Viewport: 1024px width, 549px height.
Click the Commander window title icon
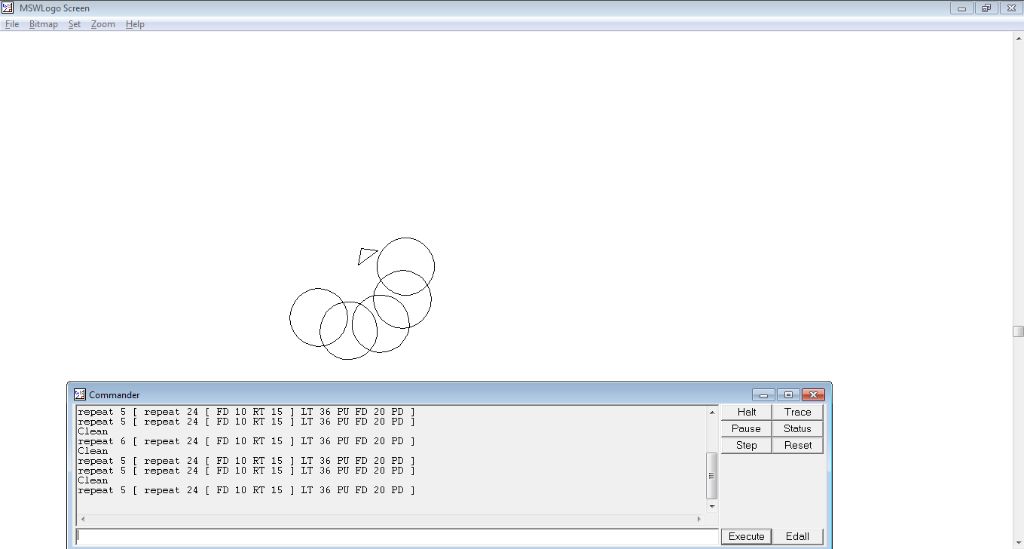coord(80,394)
